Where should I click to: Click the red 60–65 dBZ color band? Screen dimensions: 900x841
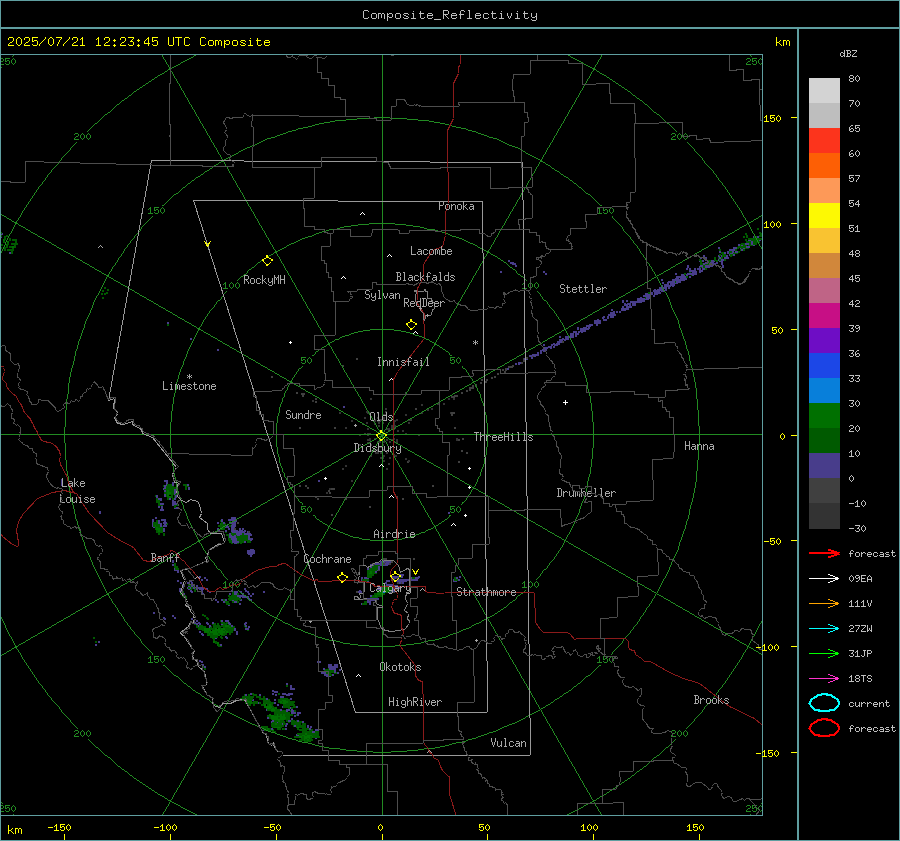(824, 141)
